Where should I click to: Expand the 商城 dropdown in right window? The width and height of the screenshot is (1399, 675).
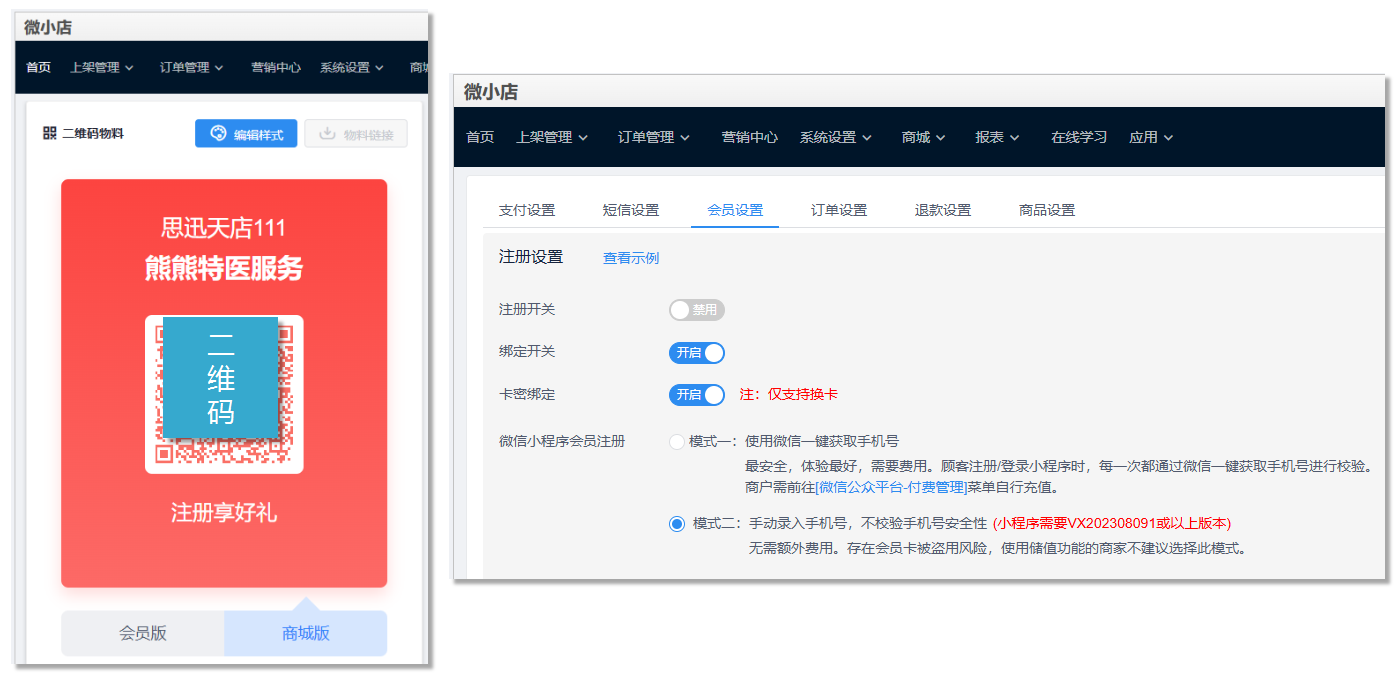coord(924,137)
